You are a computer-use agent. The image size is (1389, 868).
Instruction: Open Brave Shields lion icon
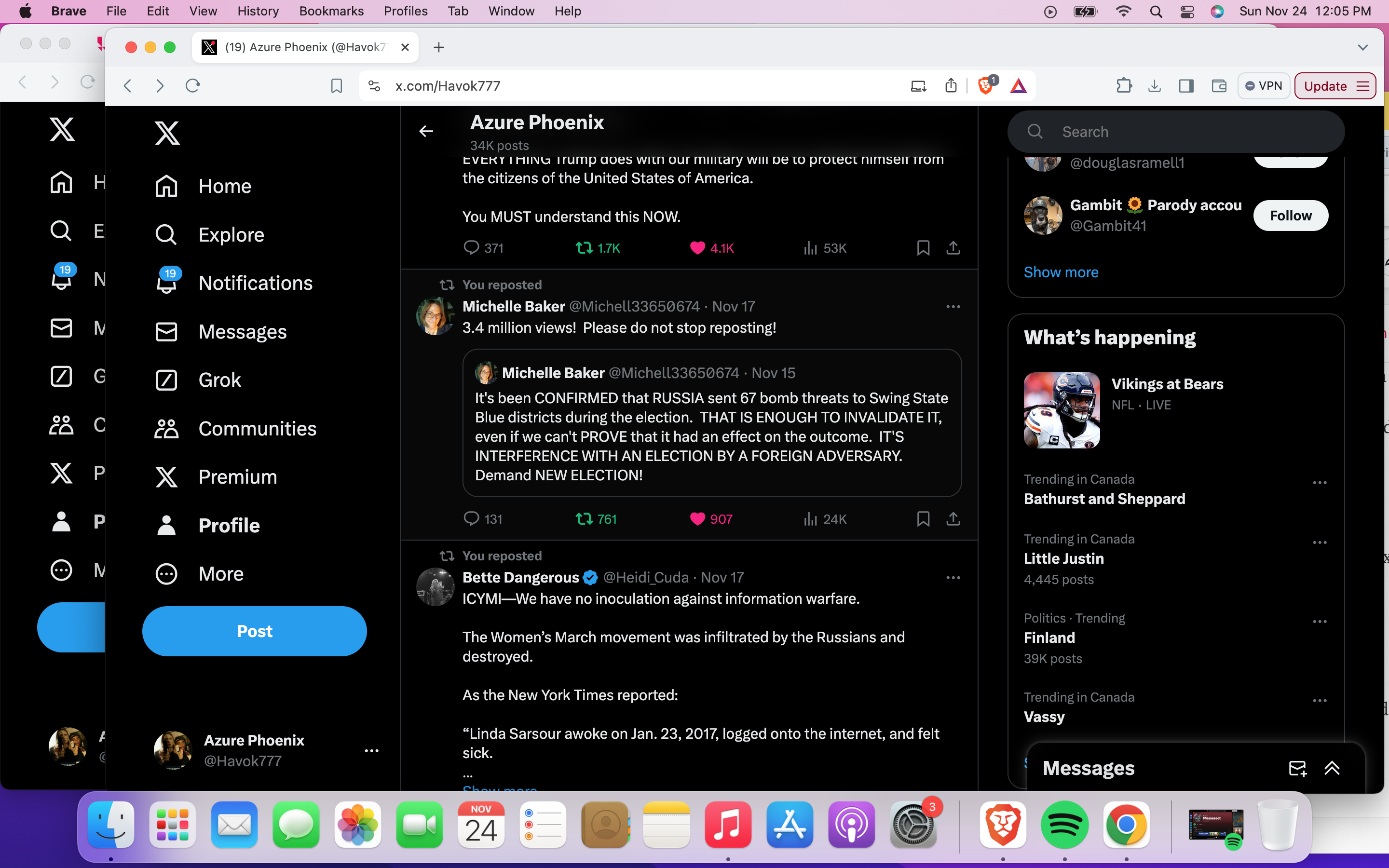point(985,86)
